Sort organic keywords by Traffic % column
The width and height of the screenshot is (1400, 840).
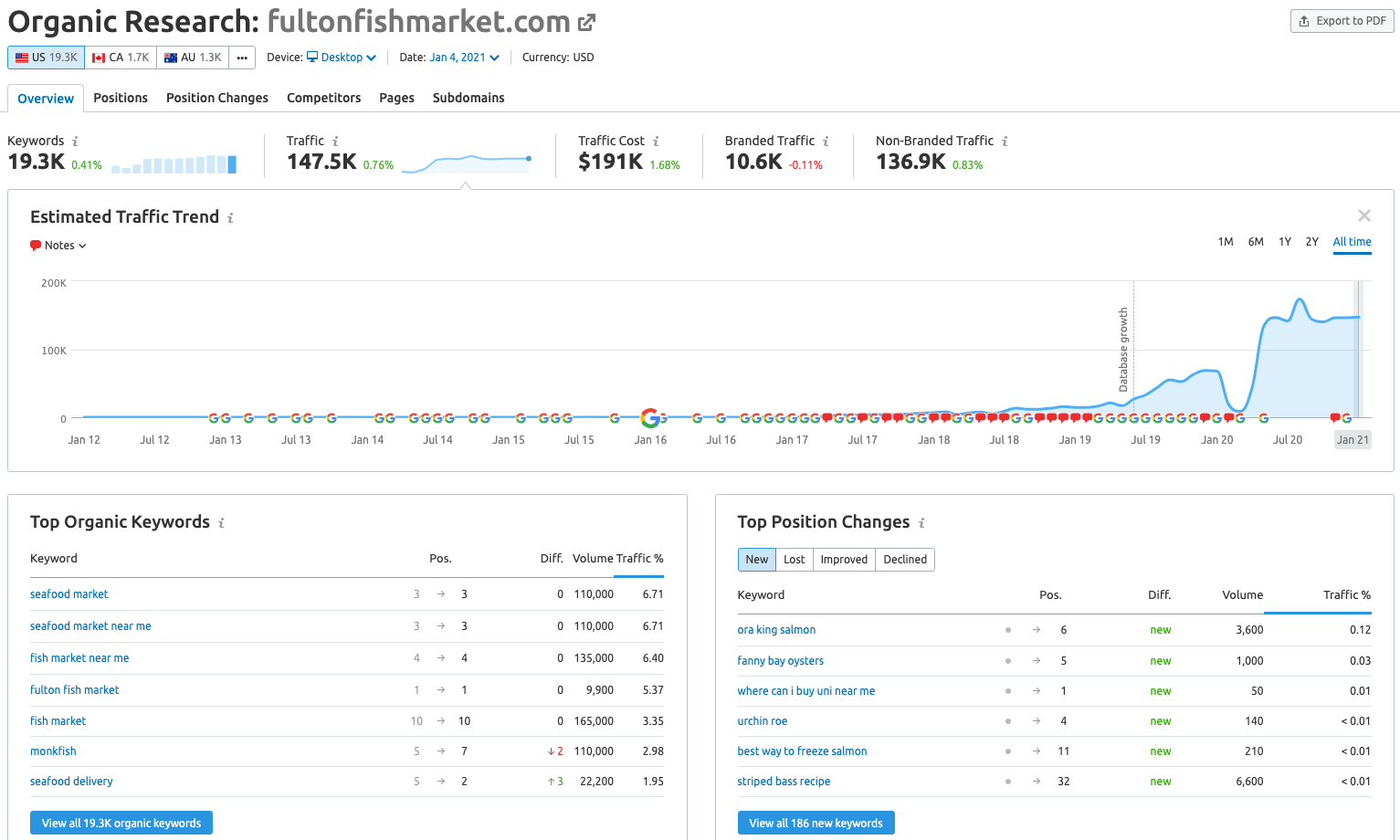click(x=639, y=559)
